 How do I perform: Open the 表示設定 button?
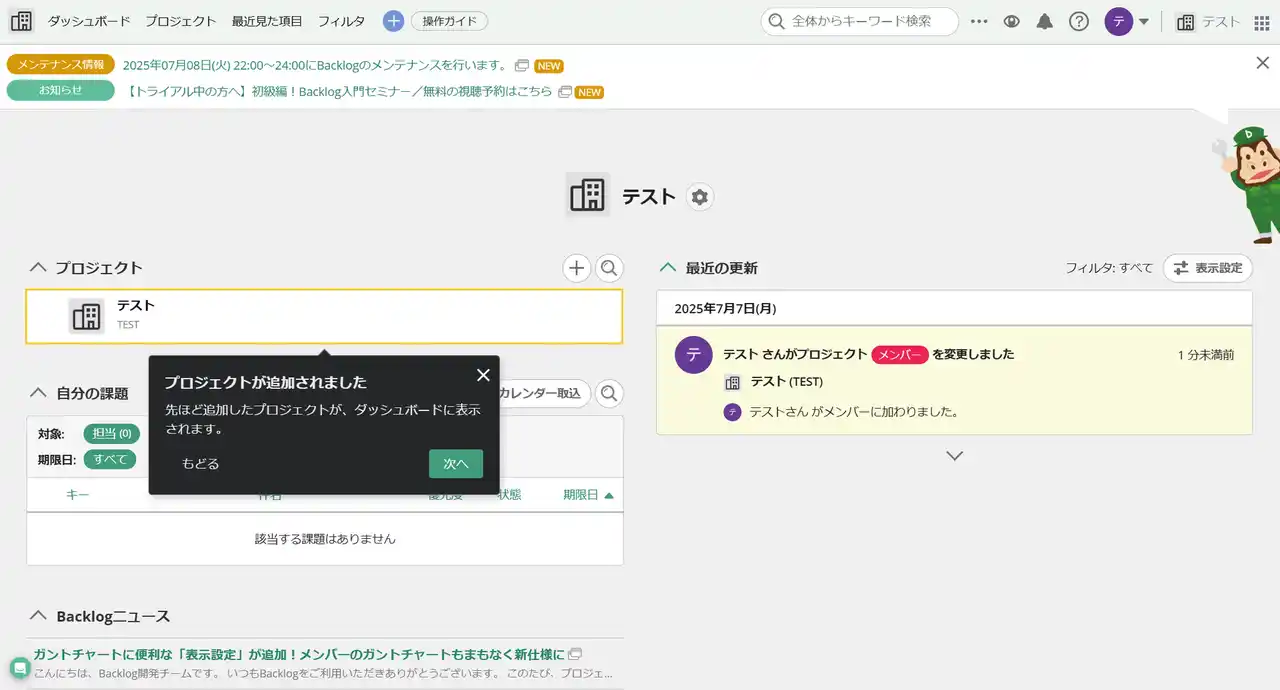1207,268
